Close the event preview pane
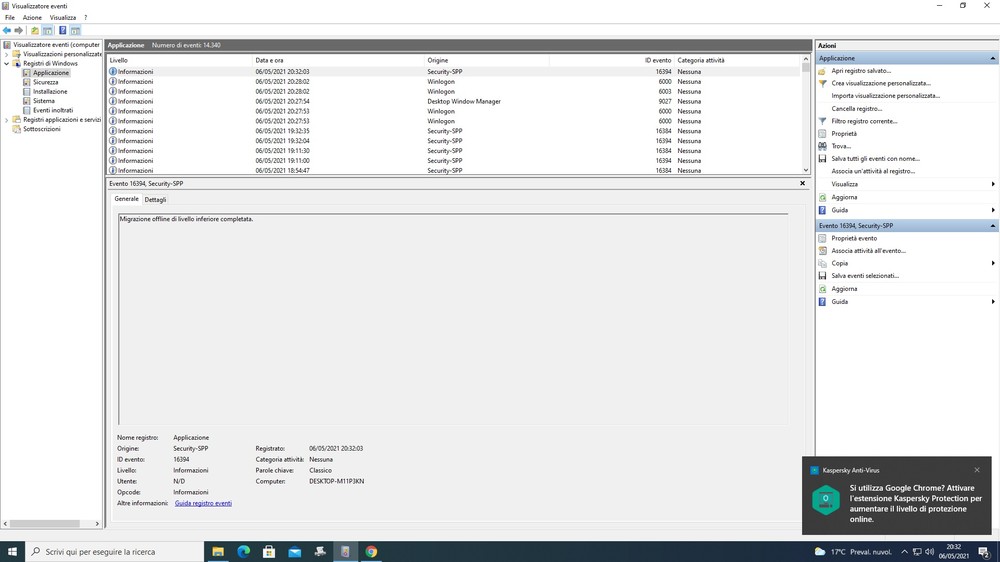 tap(802, 183)
